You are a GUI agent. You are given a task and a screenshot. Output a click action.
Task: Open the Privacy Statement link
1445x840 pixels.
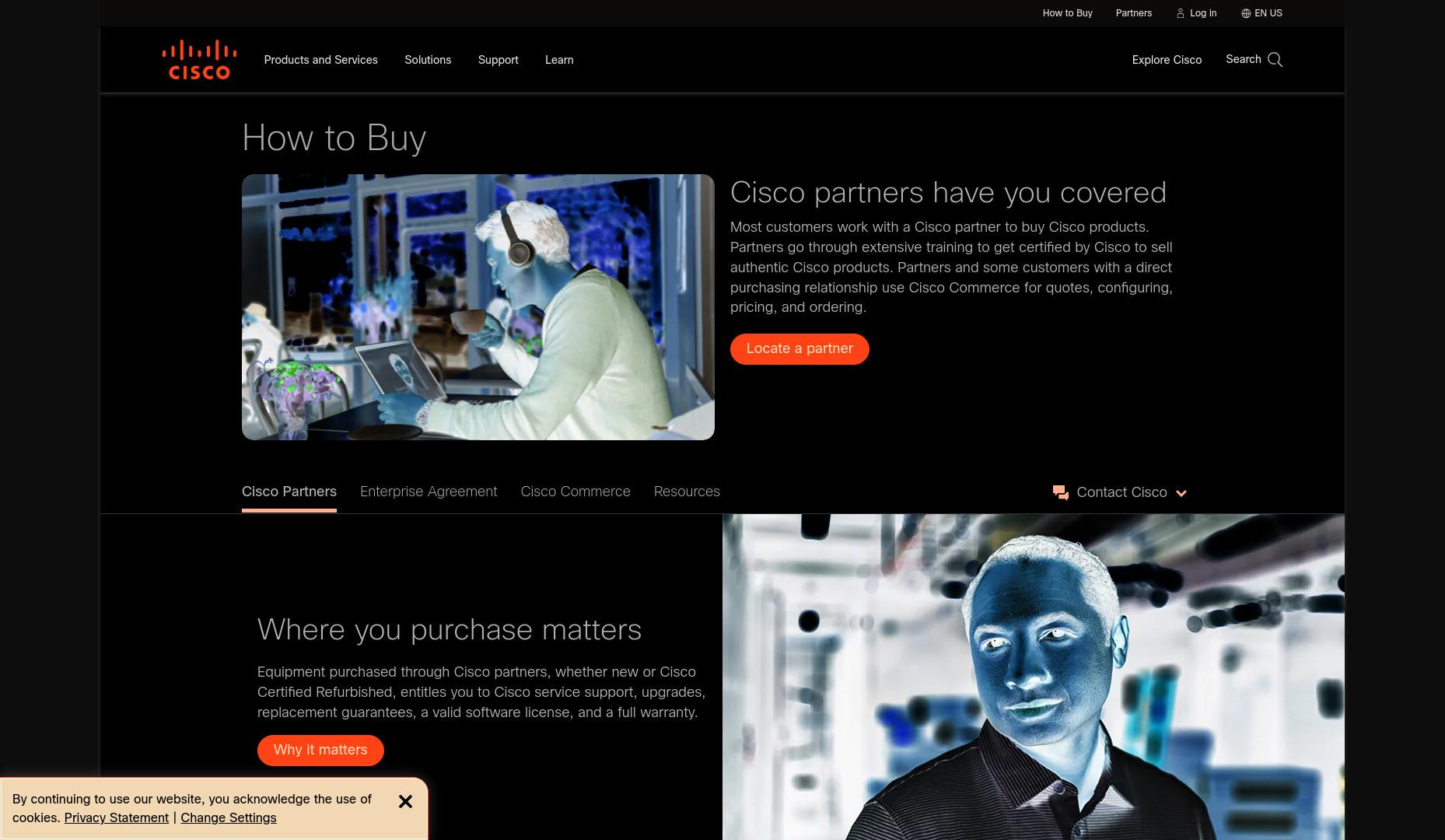tap(117, 818)
